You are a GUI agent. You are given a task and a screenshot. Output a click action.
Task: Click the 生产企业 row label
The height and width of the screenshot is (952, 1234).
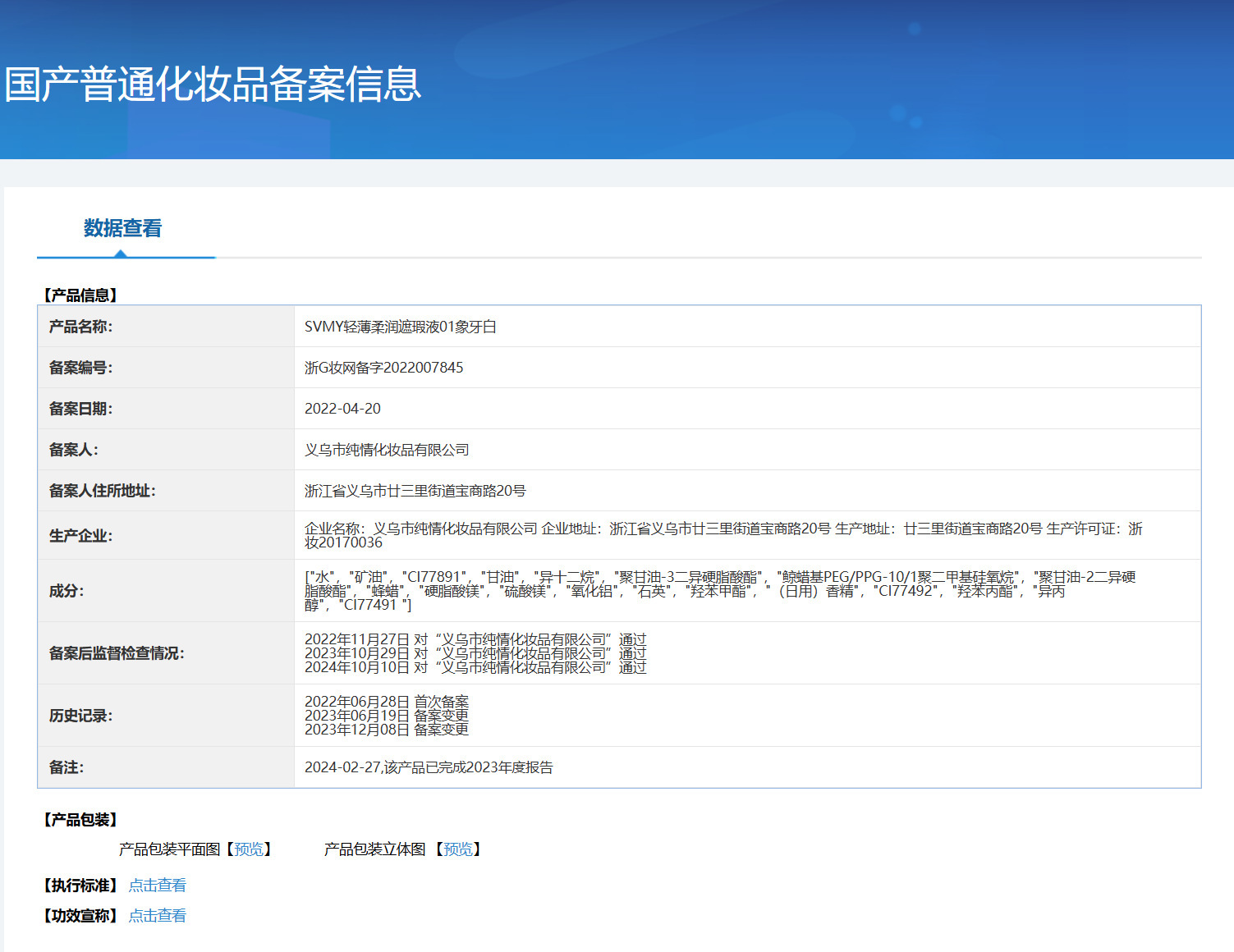coord(80,536)
